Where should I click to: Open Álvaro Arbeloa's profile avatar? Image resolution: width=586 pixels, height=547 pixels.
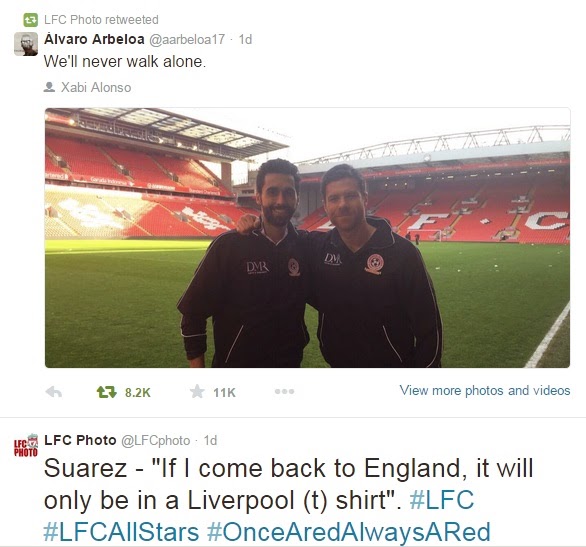[26, 44]
